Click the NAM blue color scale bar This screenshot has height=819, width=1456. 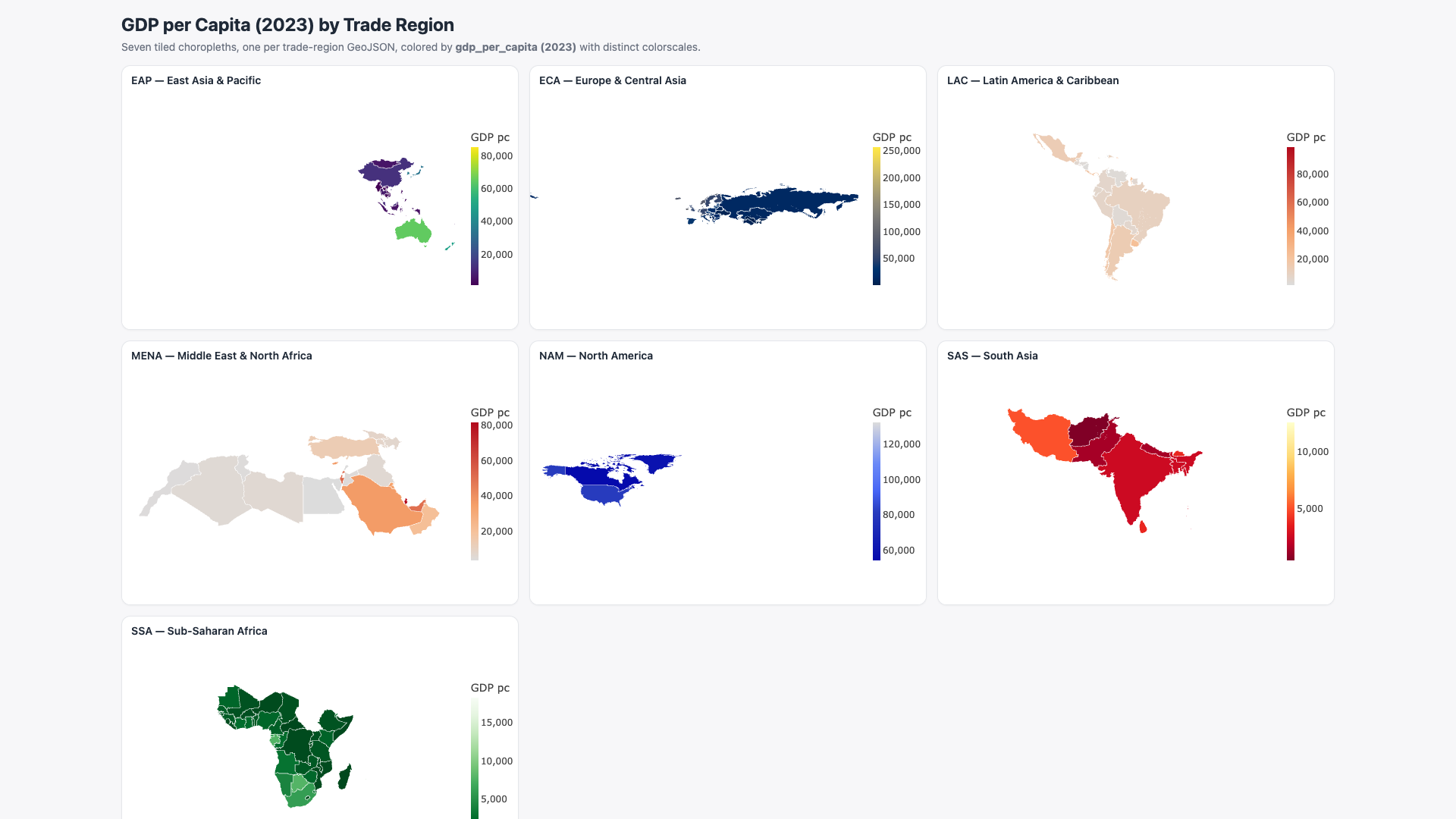tap(877, 491)
